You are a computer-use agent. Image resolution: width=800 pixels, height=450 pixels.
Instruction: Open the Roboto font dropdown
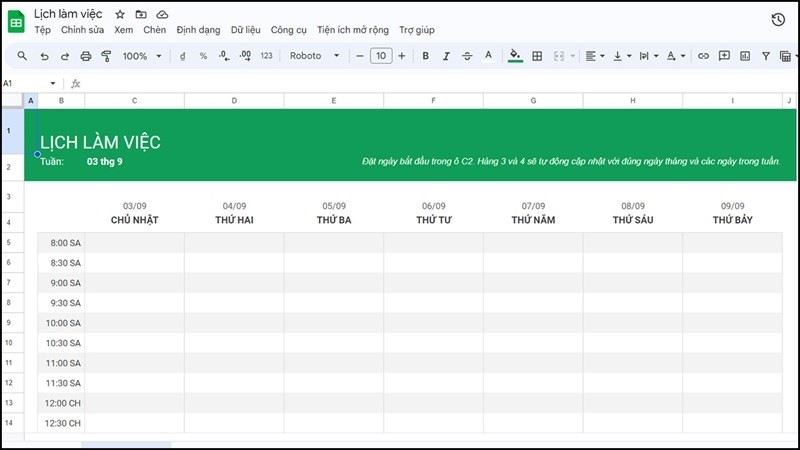pyautogui.click(x=315, y=56)
